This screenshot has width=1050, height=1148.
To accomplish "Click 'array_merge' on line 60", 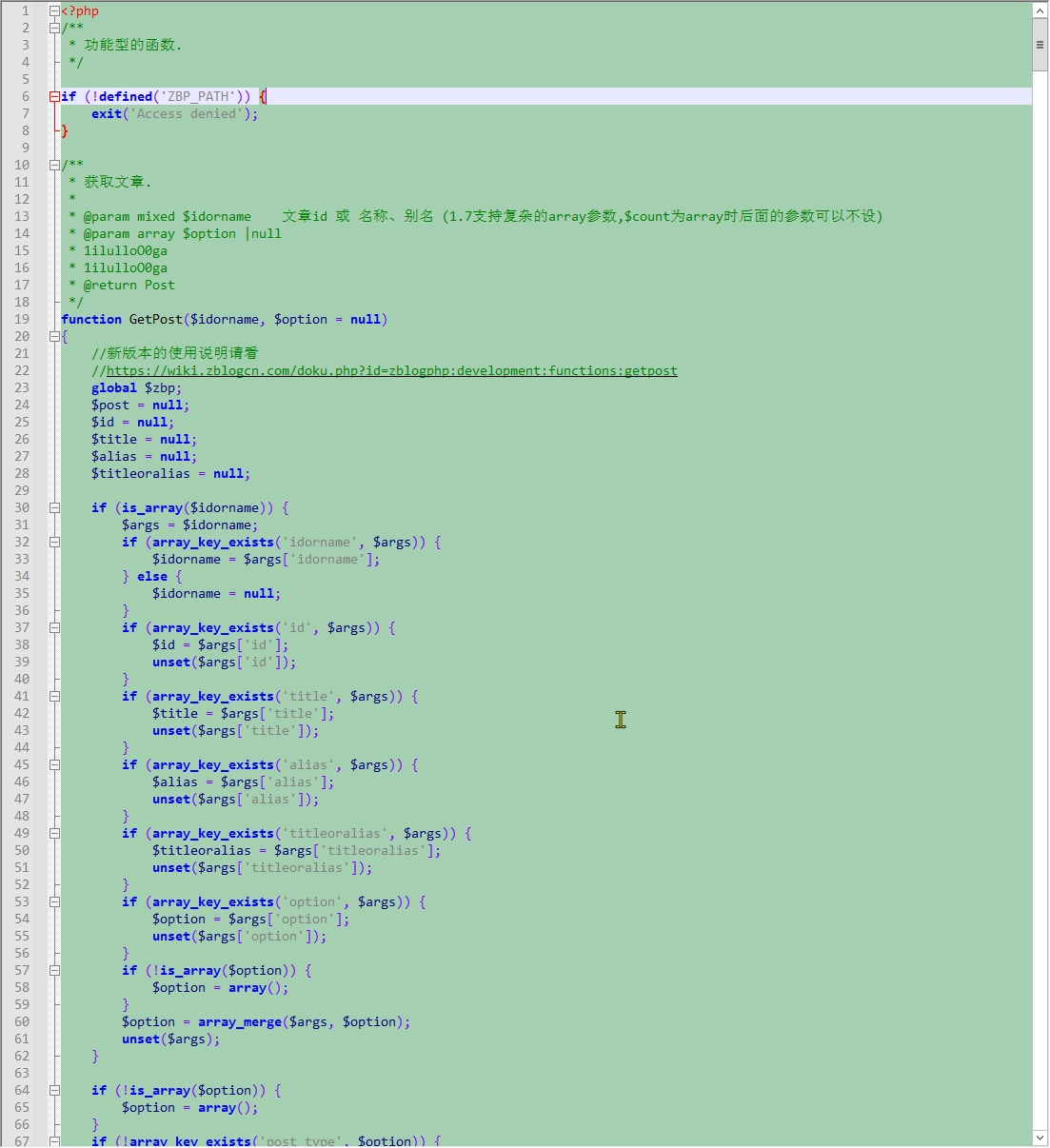I will click(240, 1021).
